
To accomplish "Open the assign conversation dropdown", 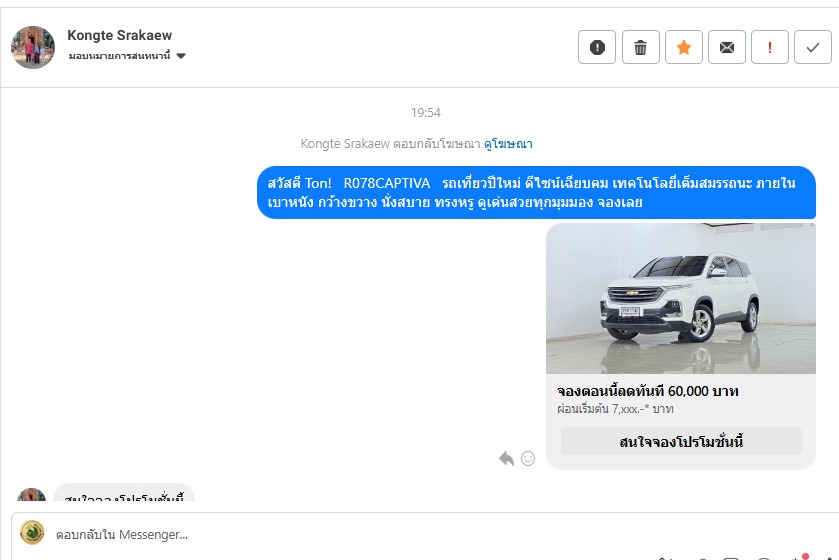I will point(127,56).
